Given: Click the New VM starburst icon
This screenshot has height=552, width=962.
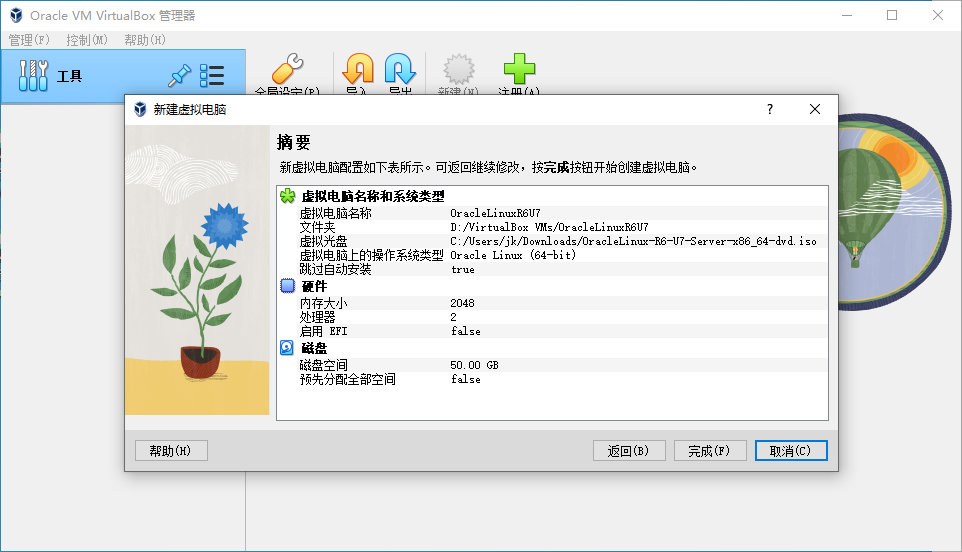Looking at the screenshot, I should tap(459, 69).
